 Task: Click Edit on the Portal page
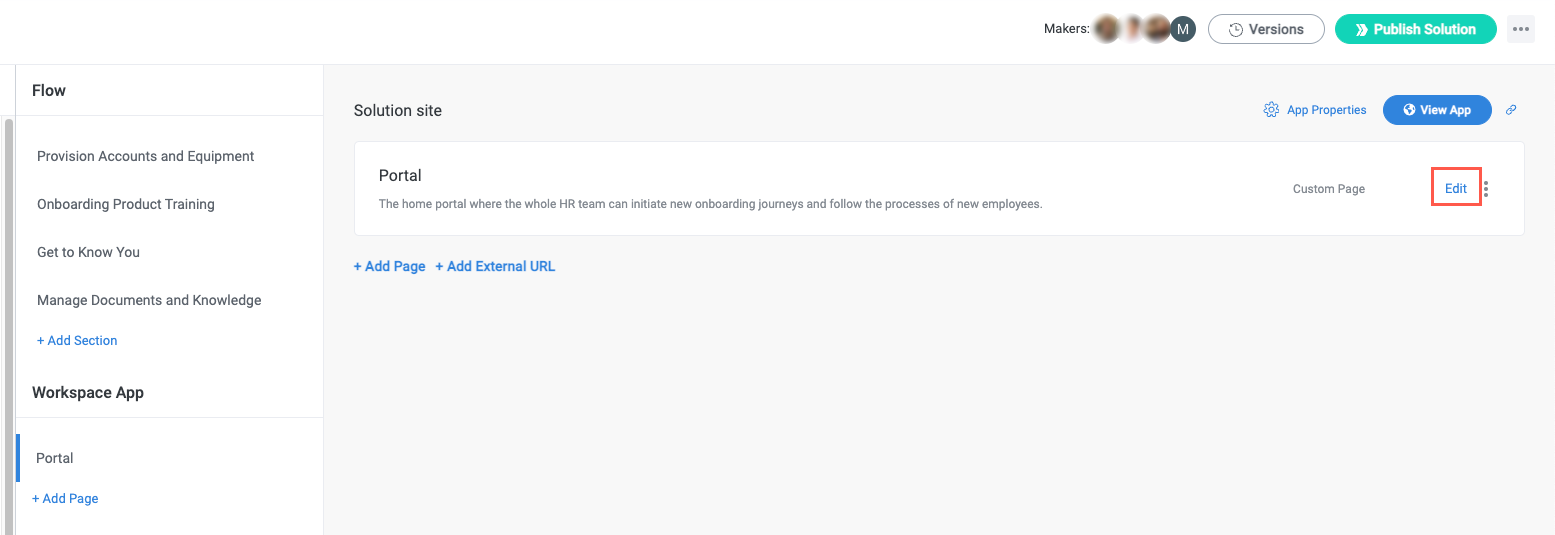(1455, 188)
